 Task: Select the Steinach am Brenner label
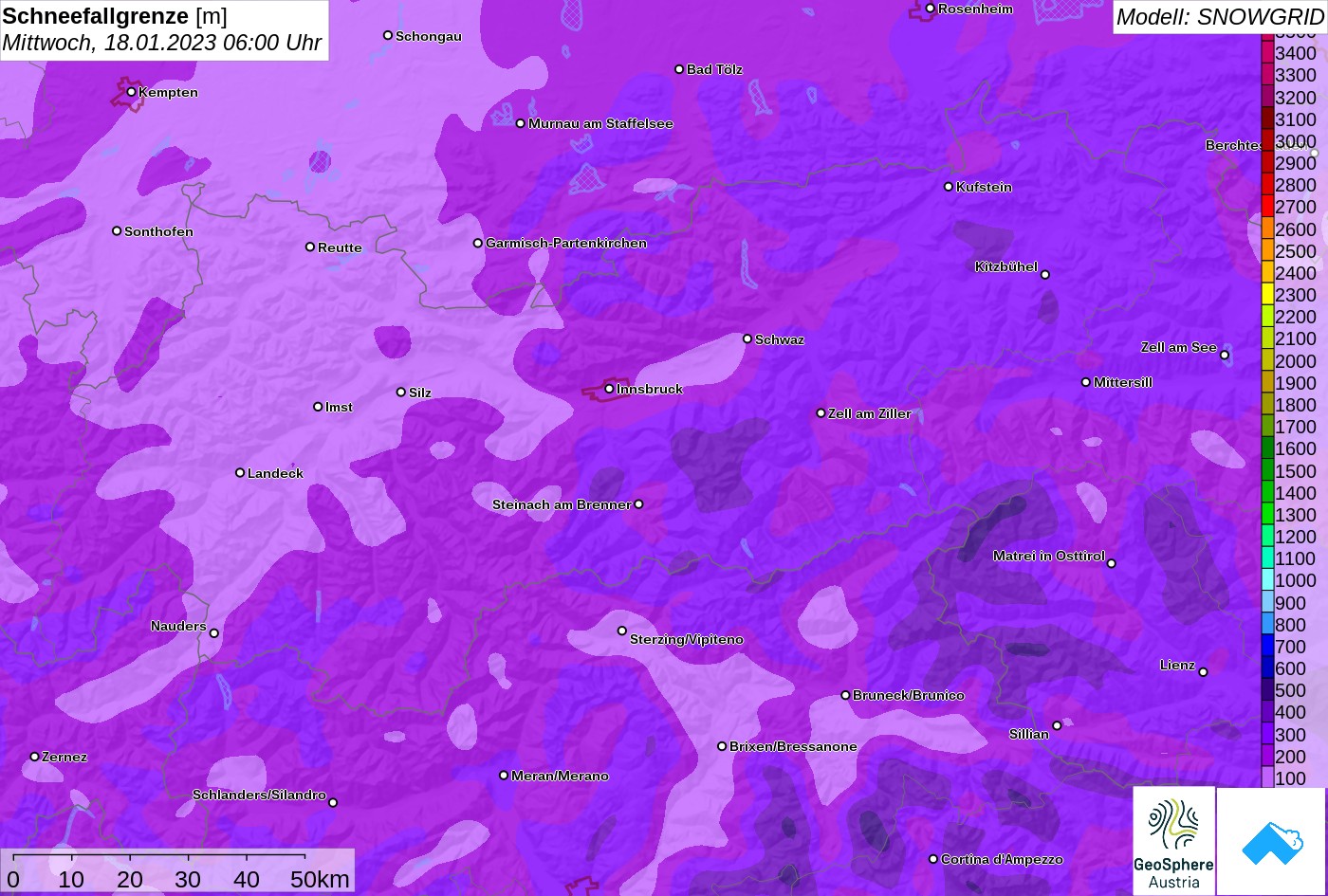tap(562, 504)
